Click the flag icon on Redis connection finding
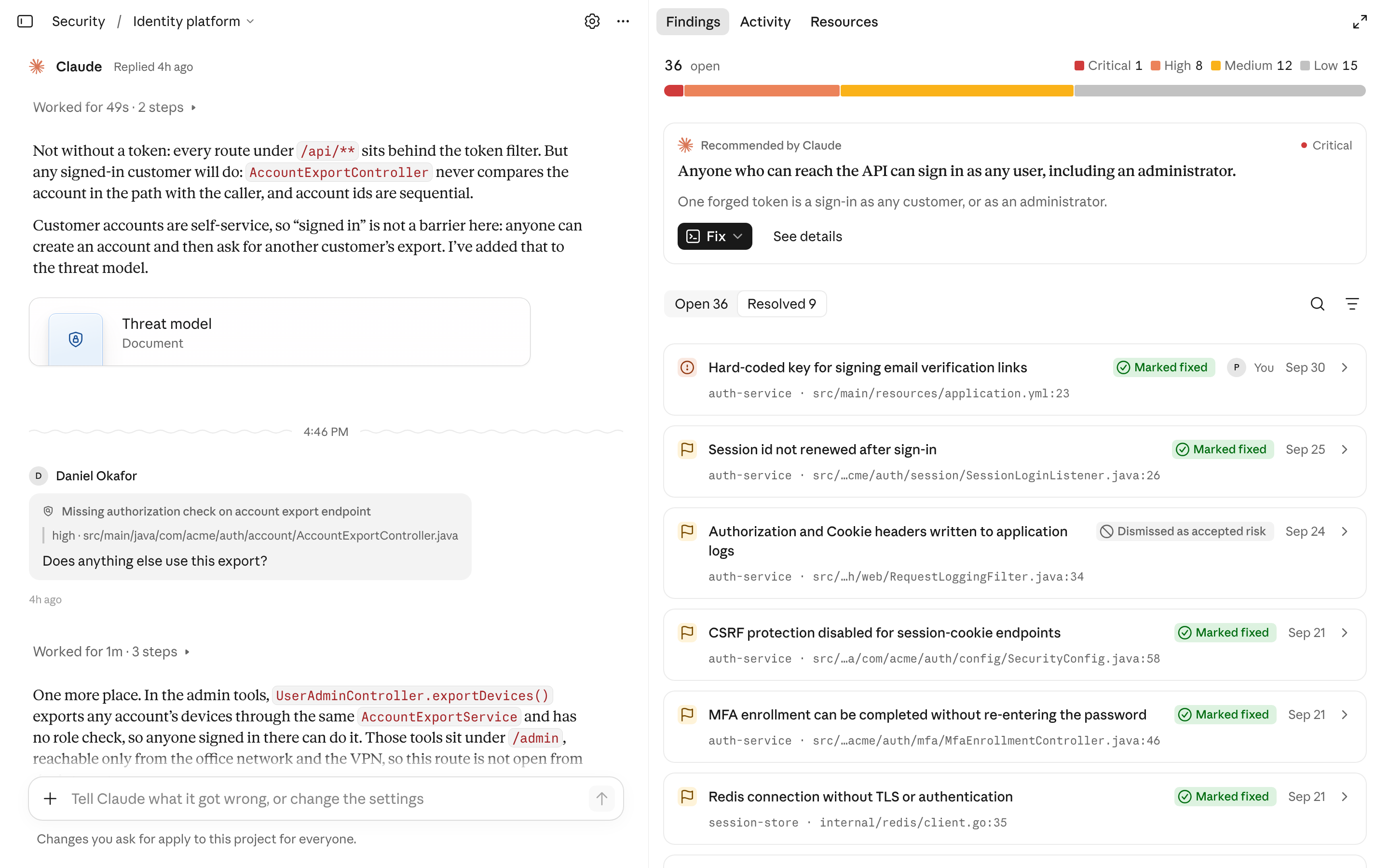 click(x=687, y=797)
